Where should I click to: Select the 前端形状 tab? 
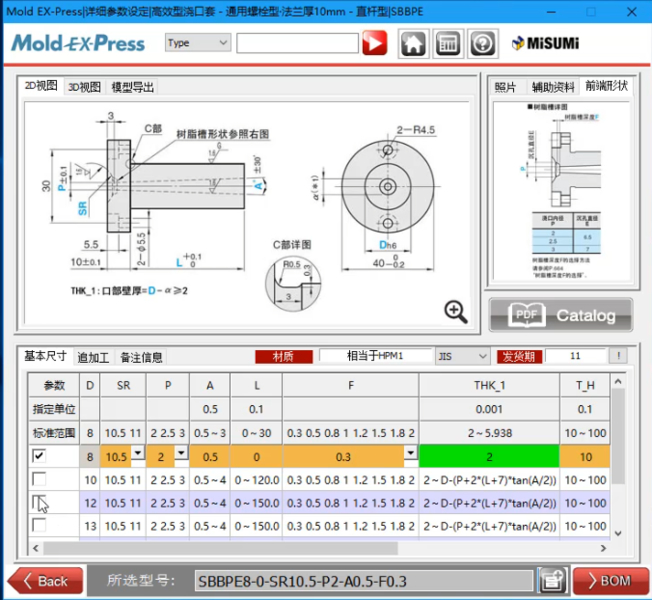coord(606,86)
